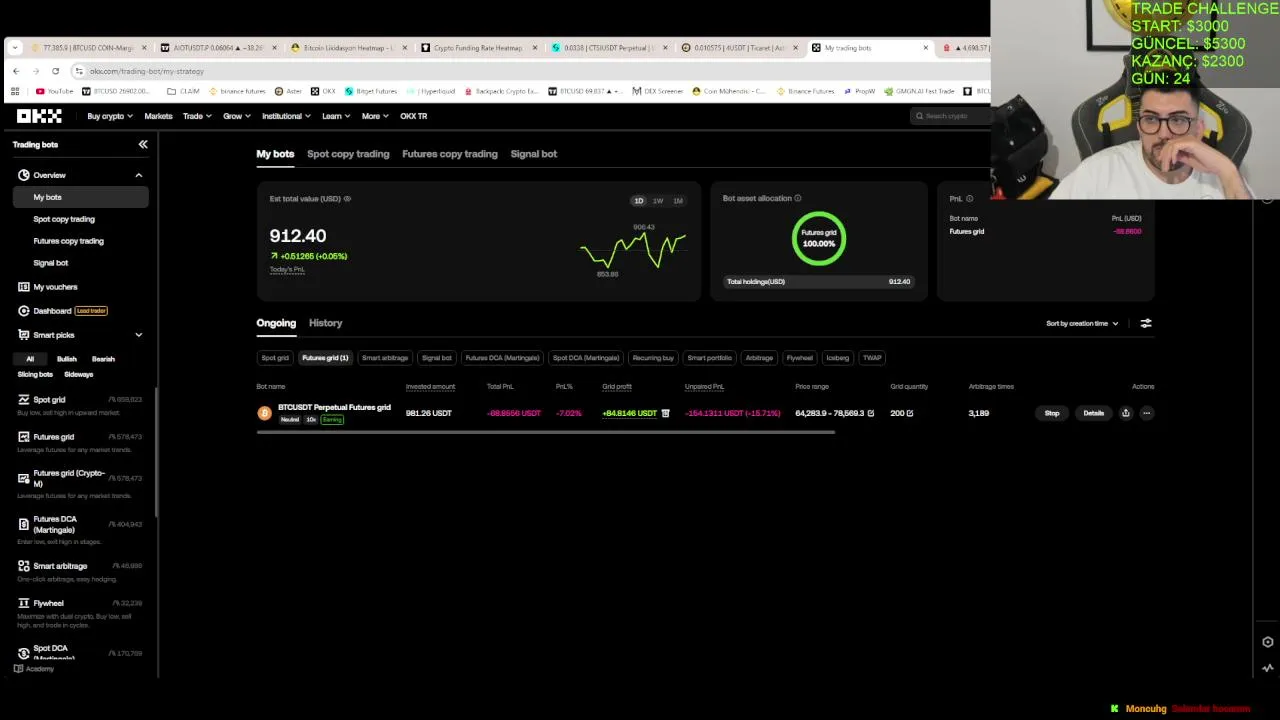Viewport: 1280px width, 720px height.
Task: Collapse the Trading bots sidebar
Action: click(143, 145)
